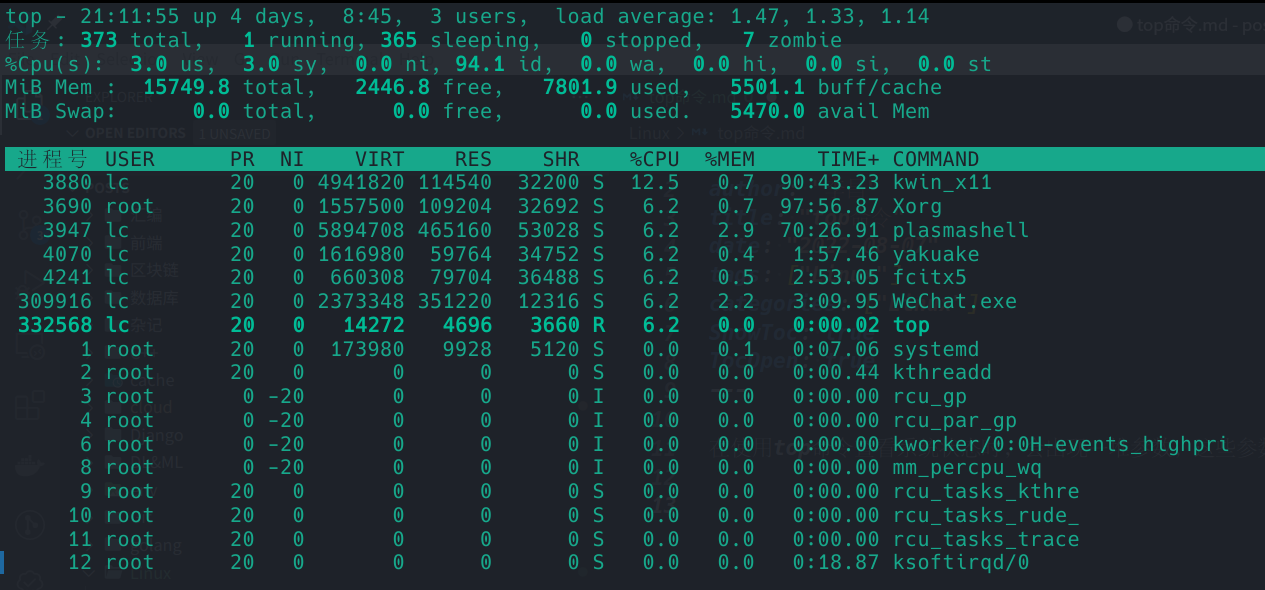Select PID 3880 in the process list
The width and height of the screenshot is (1265, 590).
coord(67,183)
